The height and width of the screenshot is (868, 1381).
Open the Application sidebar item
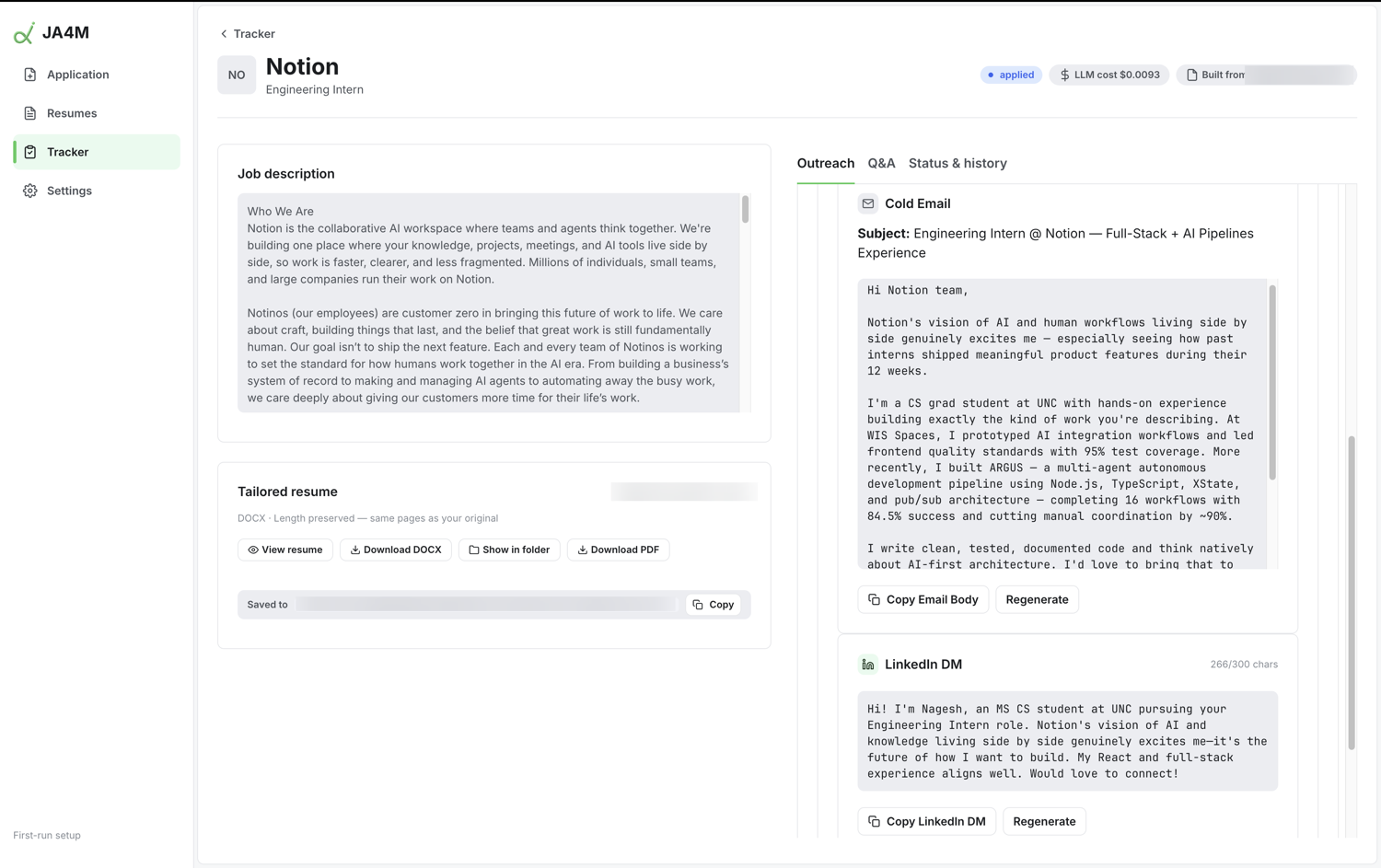(97, 75)
